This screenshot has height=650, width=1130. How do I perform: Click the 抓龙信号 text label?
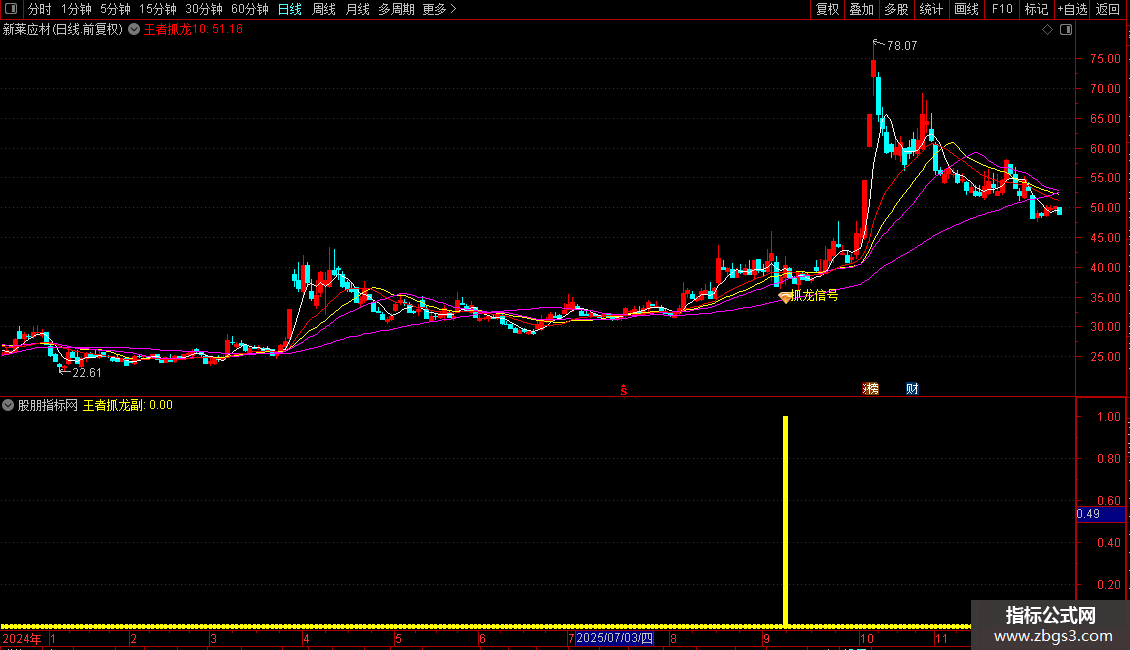(x=815, y=295)
